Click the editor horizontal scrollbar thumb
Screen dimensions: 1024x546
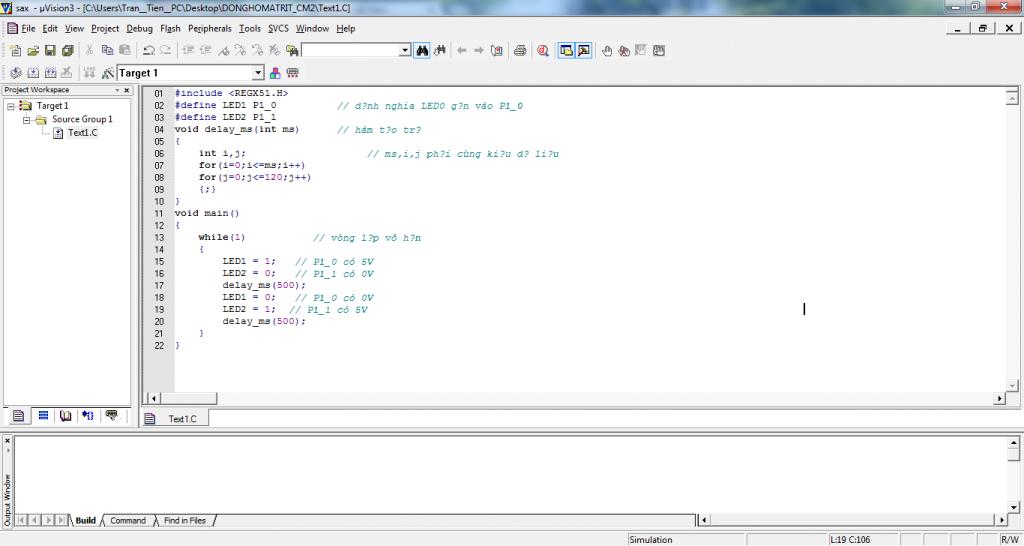pos(189,398)
